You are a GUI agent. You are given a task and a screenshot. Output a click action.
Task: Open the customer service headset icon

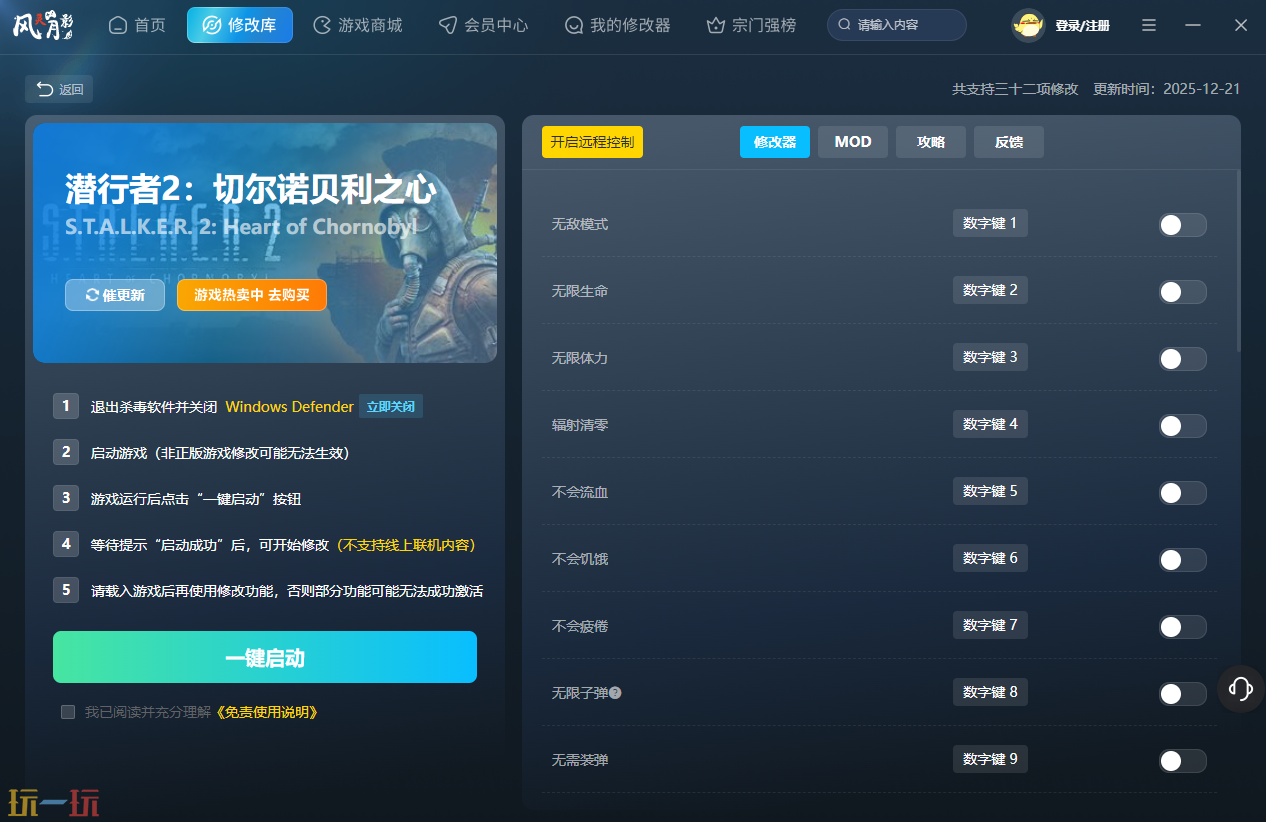1241,688
